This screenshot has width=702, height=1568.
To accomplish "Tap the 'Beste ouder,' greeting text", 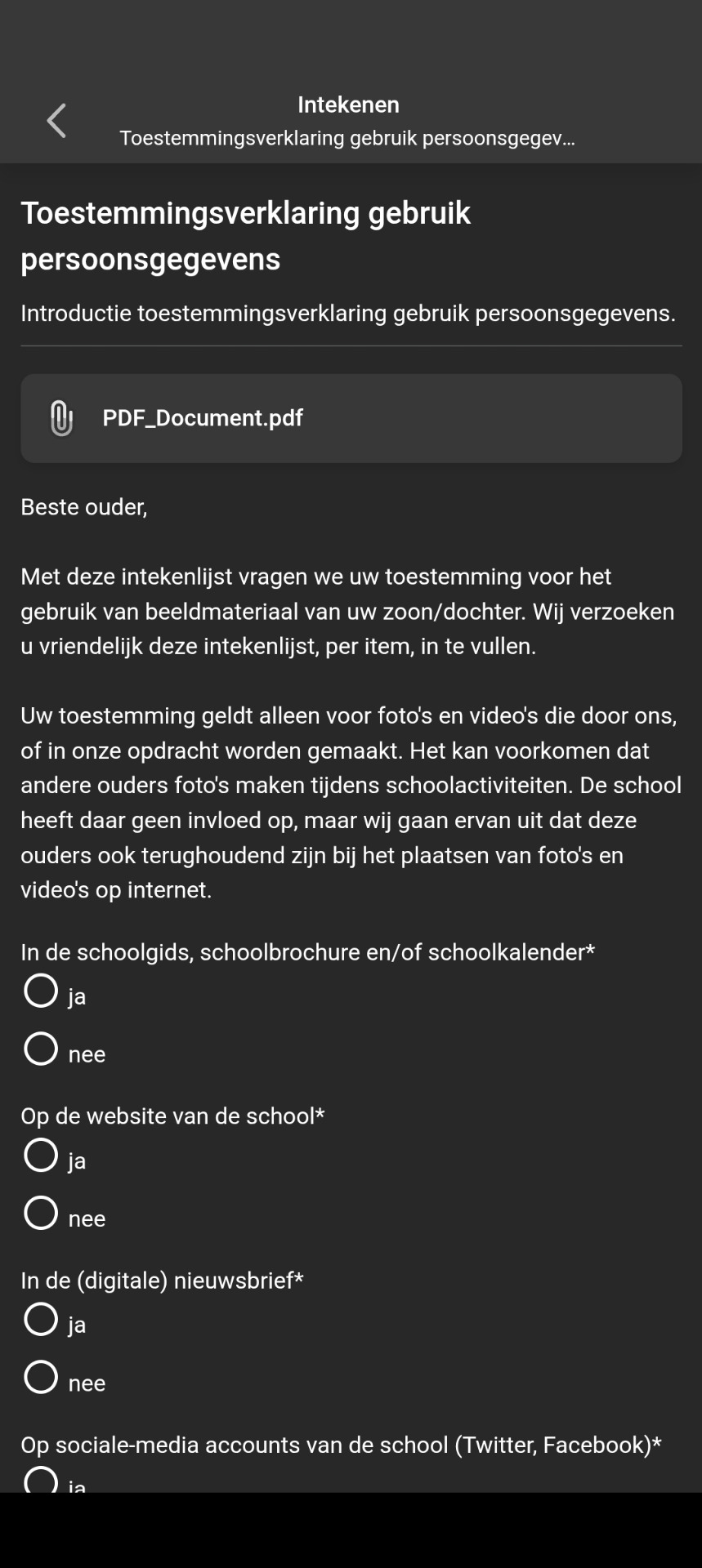I will [x=84, y=507].
